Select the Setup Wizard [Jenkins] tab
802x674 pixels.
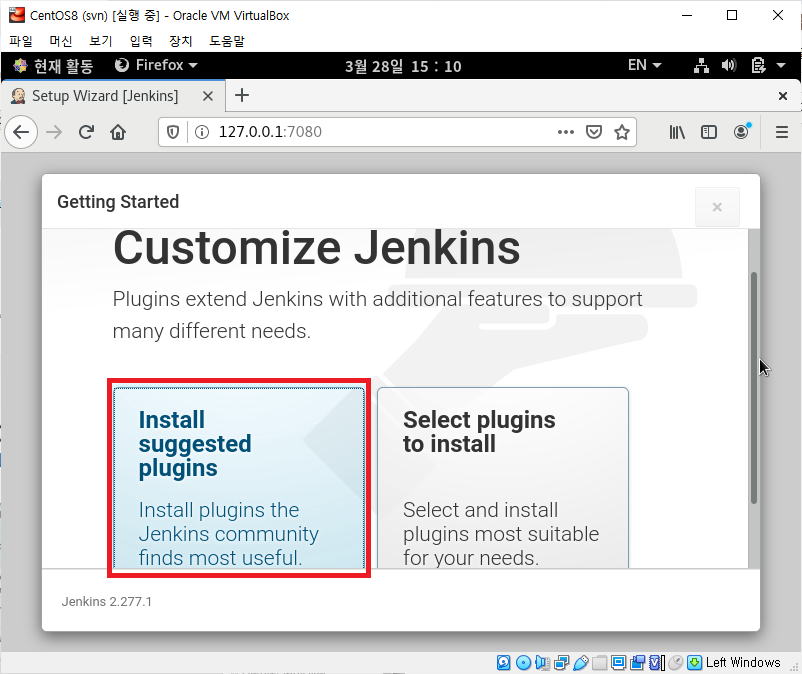coord(105,96)
